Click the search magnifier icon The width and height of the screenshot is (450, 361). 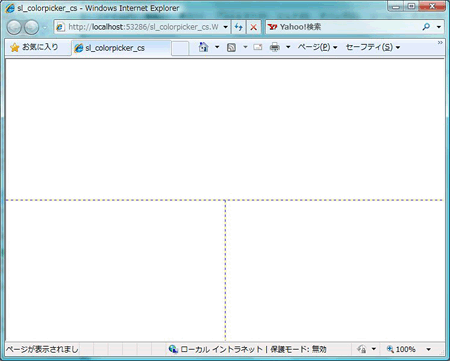click(426, 27)
